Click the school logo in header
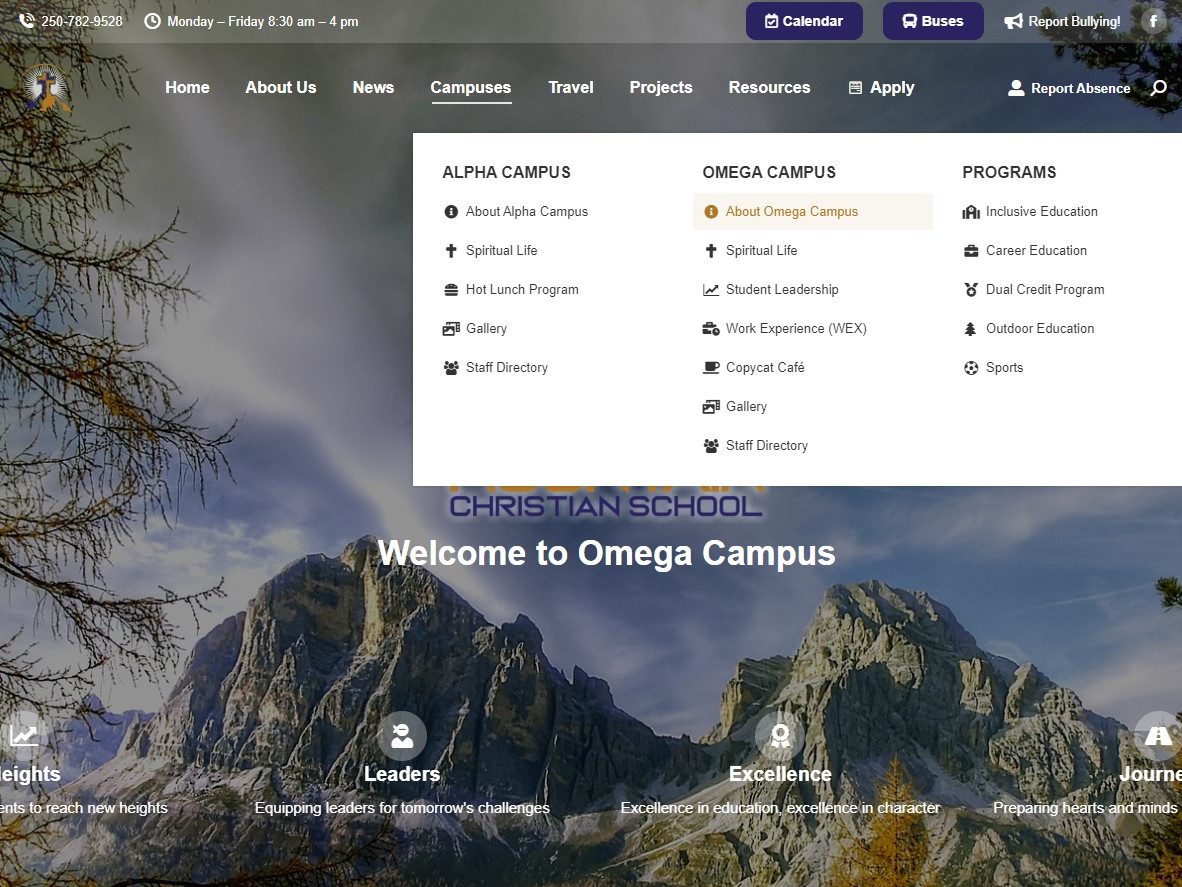 (46, 89)
